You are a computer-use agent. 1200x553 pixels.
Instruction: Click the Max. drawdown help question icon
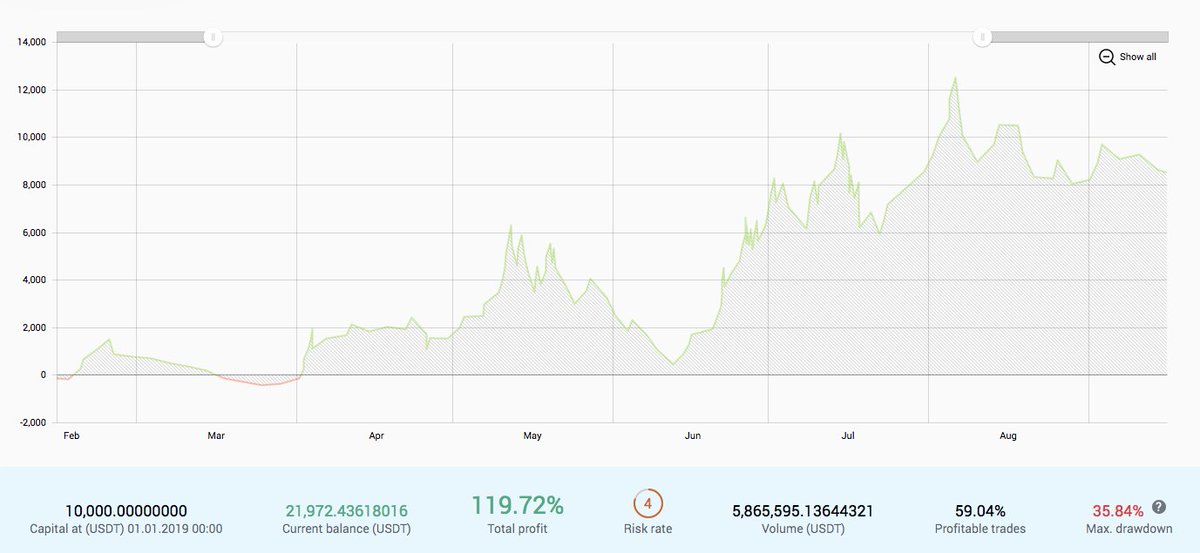[x=1159, y=507]
